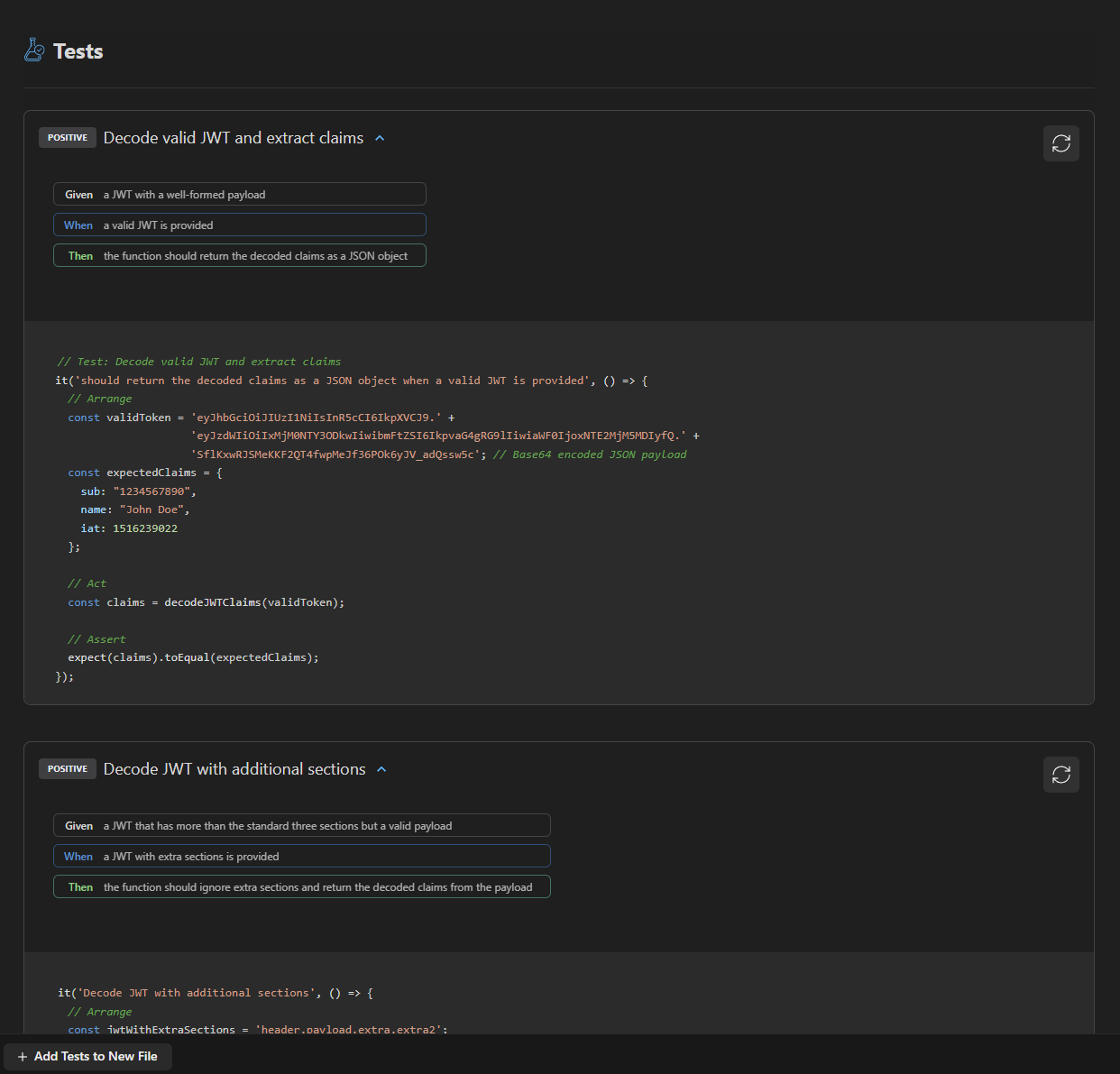Collapse the 'Decode JWT with additional sections' chevron
Screen dimensions: 1120x1074
tap(381, 770)
